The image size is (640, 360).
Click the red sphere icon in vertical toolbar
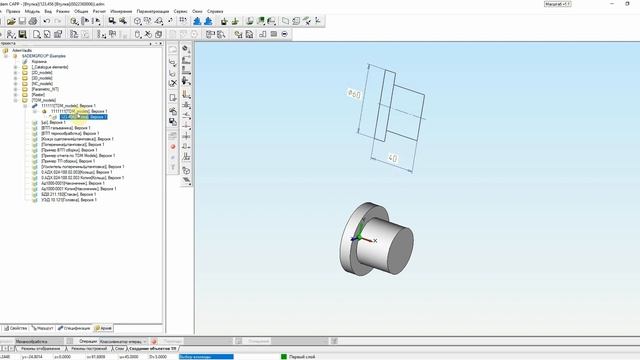173,147
